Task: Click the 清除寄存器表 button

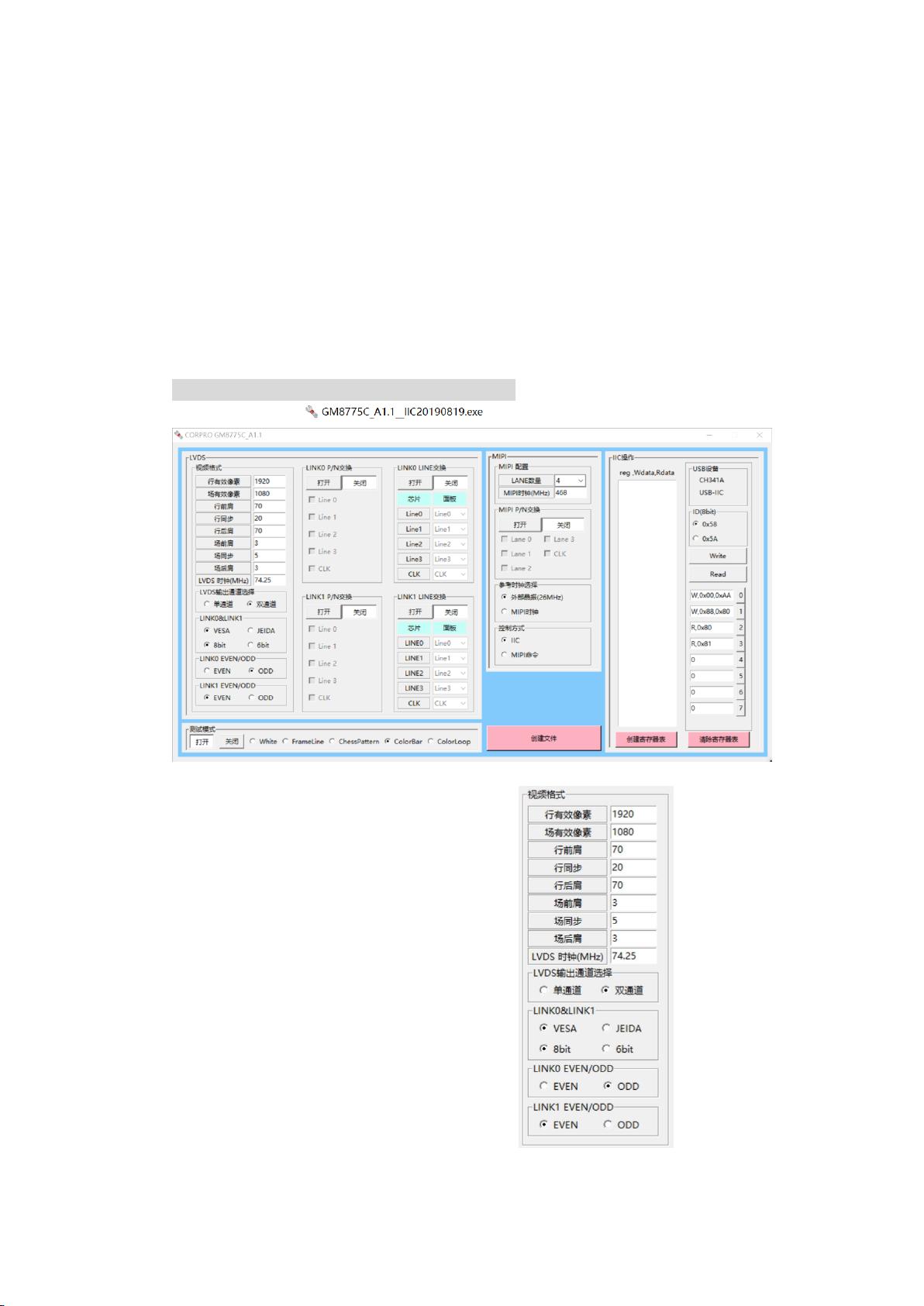Action: tap(718, 739)
